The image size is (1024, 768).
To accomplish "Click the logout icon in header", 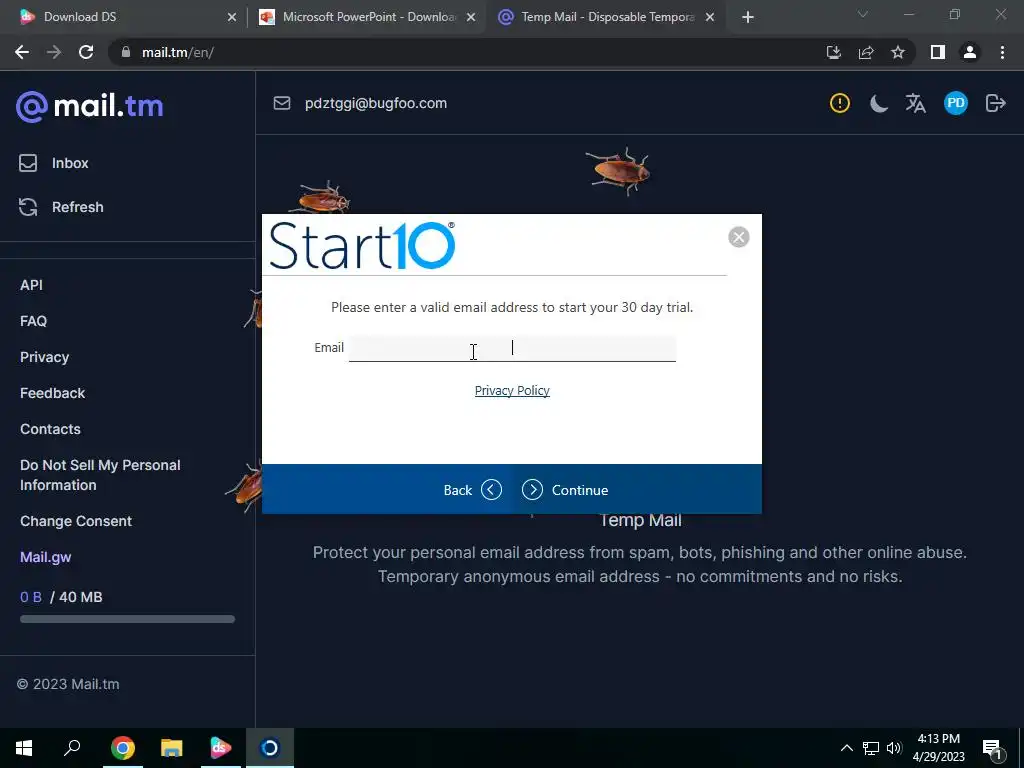I will click(x=995, y=103).
